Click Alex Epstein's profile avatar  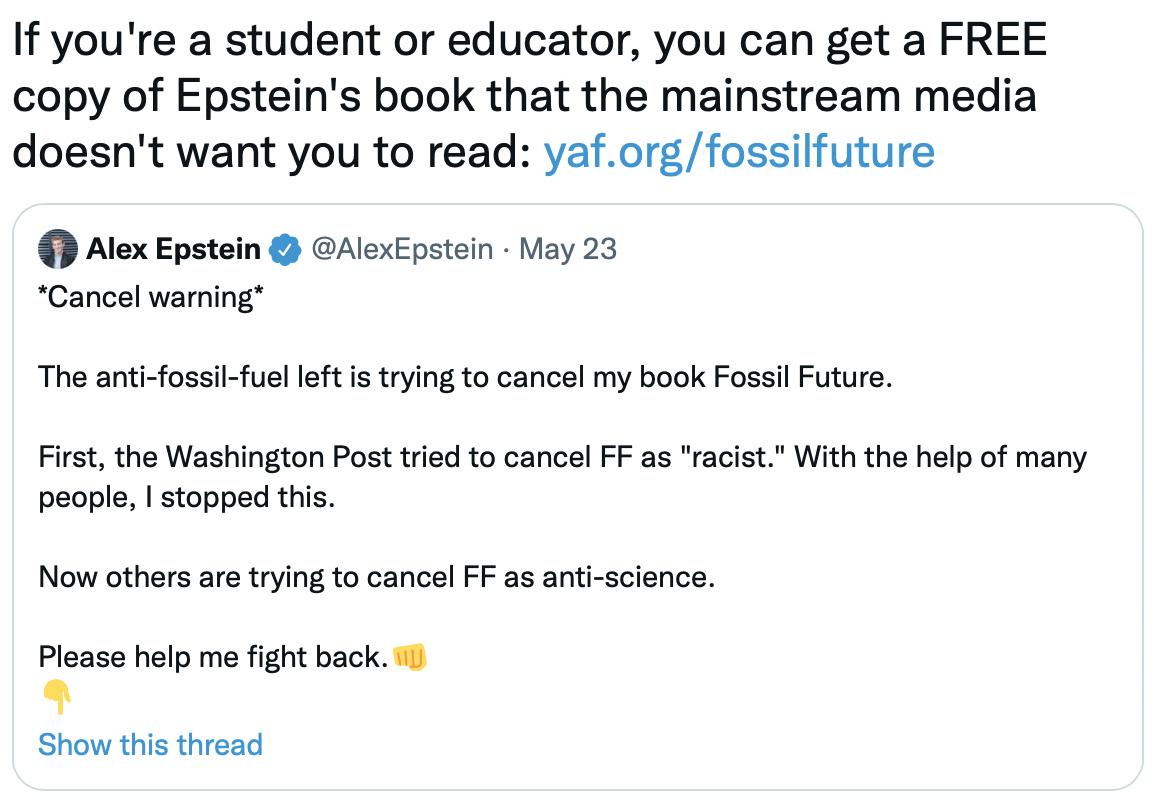click(x=57, y=250)
